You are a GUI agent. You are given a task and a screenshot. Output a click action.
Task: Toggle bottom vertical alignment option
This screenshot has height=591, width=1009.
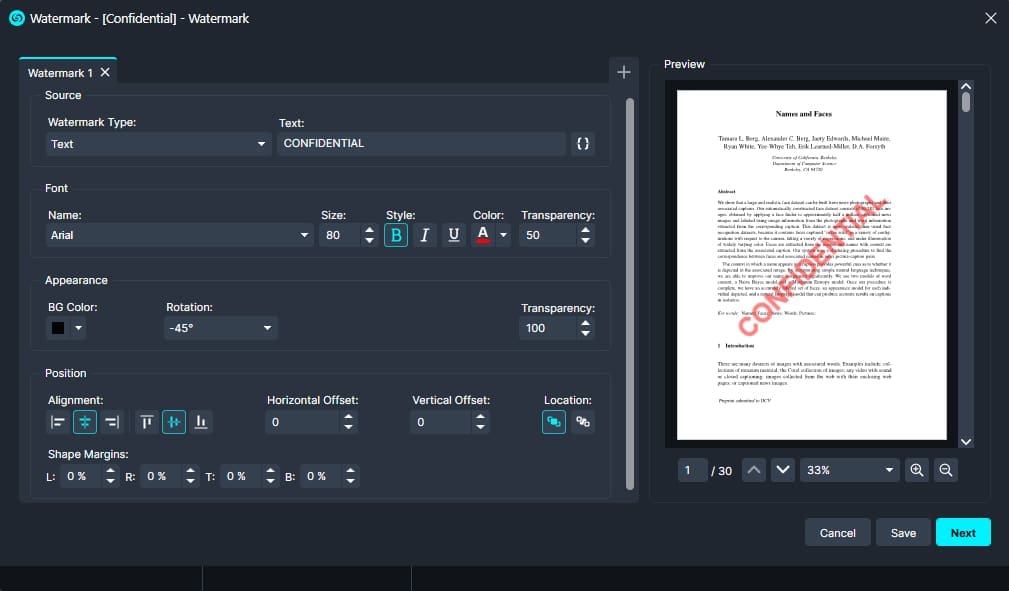(200, 421)
